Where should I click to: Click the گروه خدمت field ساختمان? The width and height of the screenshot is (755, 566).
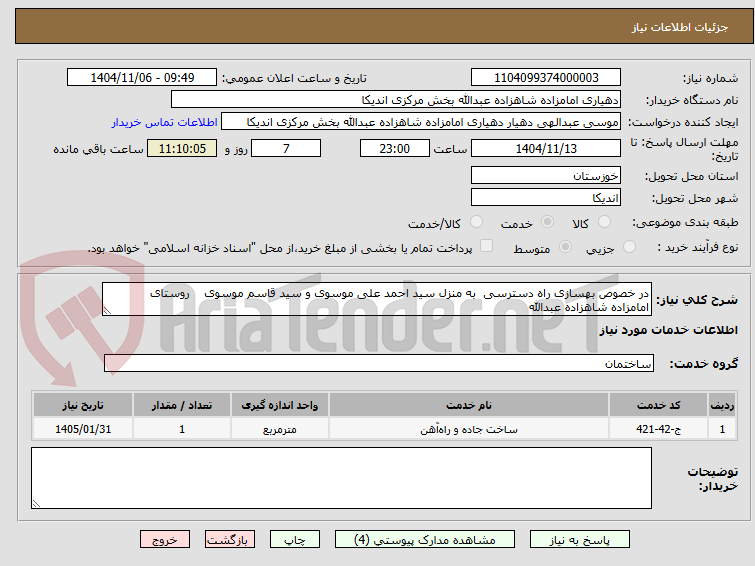(379, 363)
